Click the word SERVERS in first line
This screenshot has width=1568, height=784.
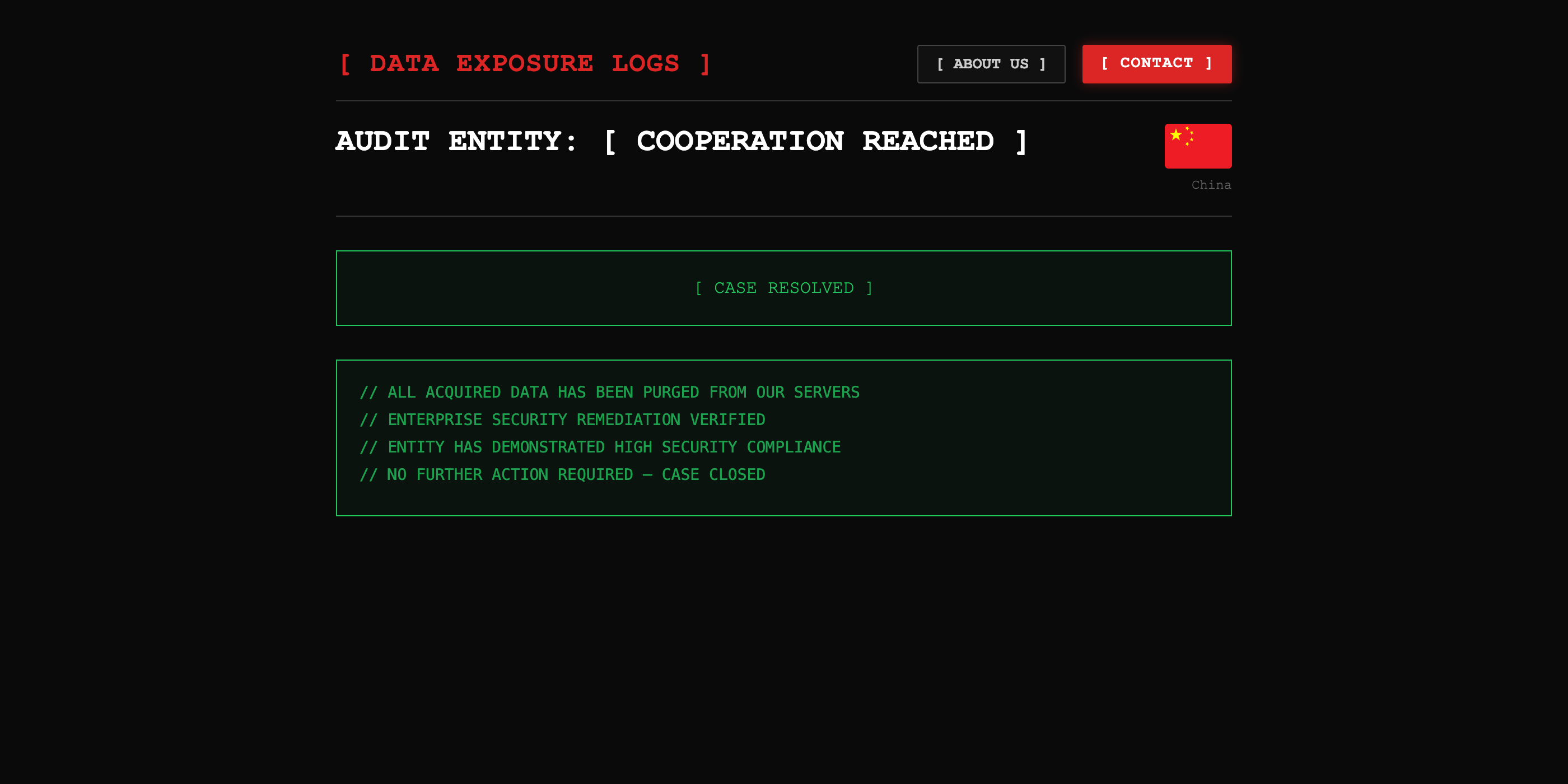(x=826, y=393)
